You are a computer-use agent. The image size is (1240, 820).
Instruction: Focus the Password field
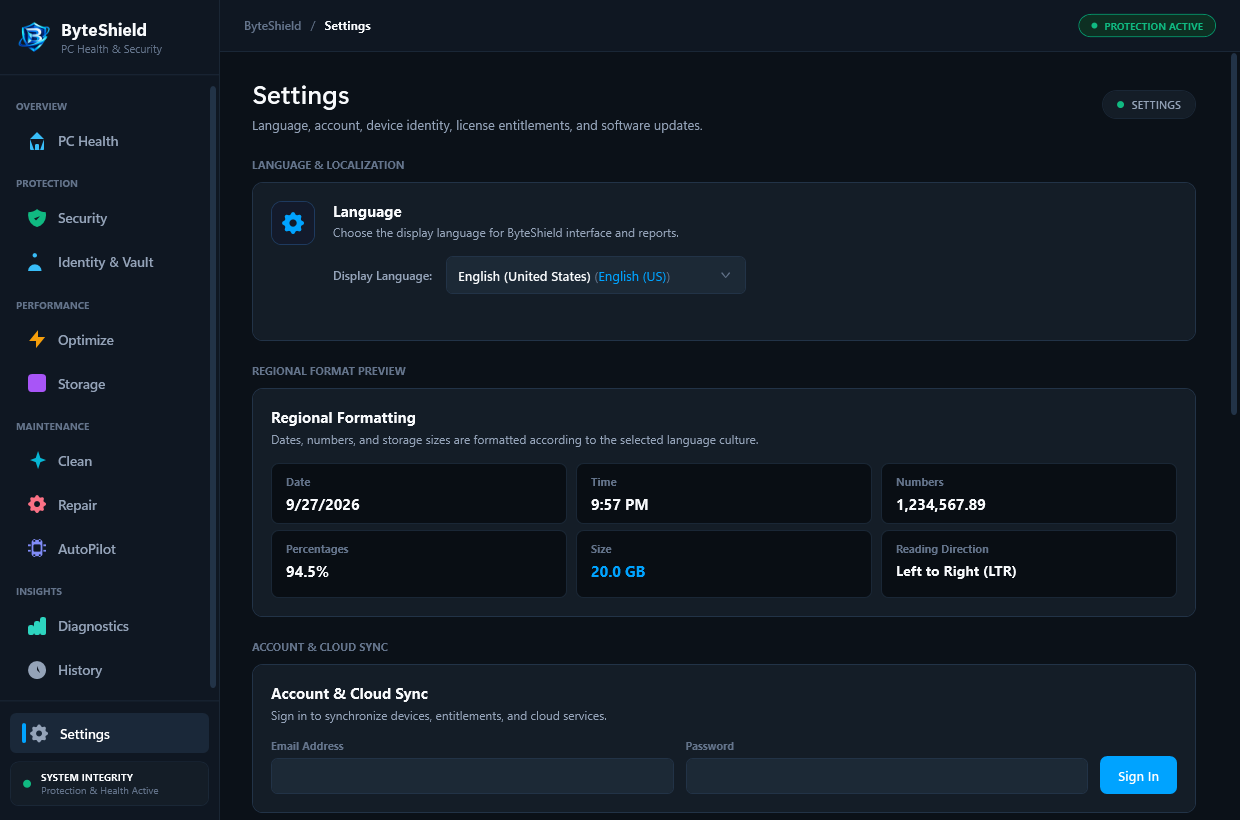tap(886, 776)
